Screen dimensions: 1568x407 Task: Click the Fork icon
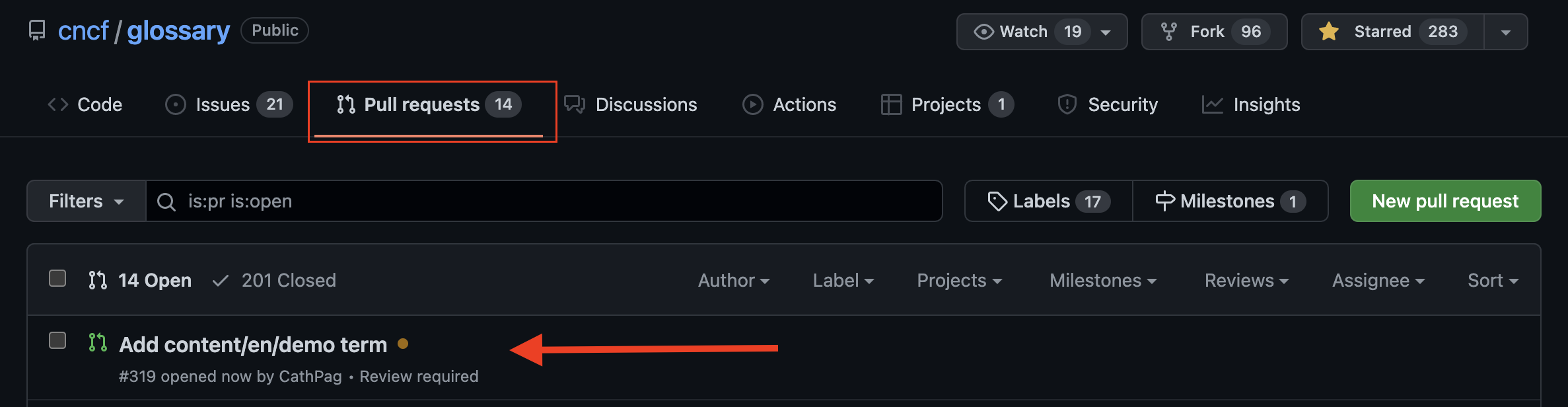[1169, 32]
